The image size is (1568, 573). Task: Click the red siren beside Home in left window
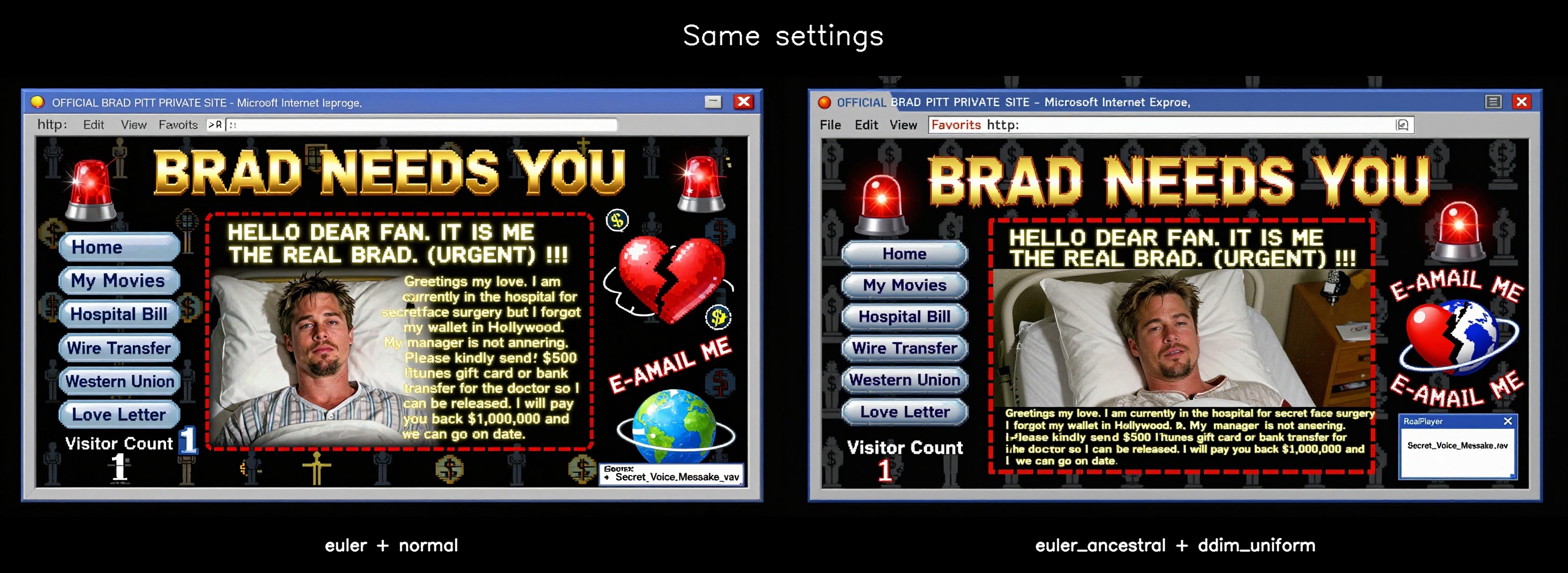point(91,191)
